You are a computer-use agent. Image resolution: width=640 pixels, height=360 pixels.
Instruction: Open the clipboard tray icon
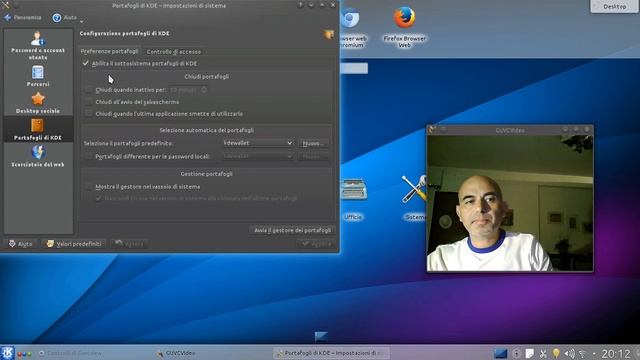coord(529,353)
